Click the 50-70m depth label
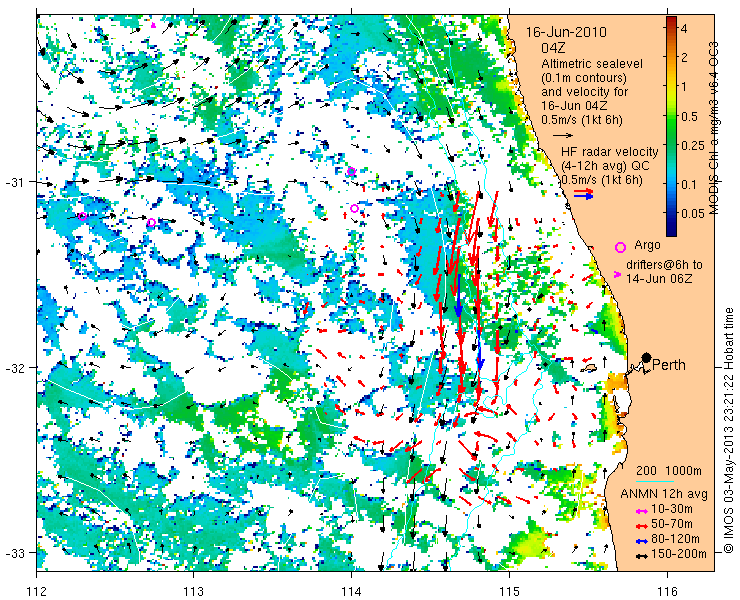The image size is (740, 600). [x=672, y=524]
